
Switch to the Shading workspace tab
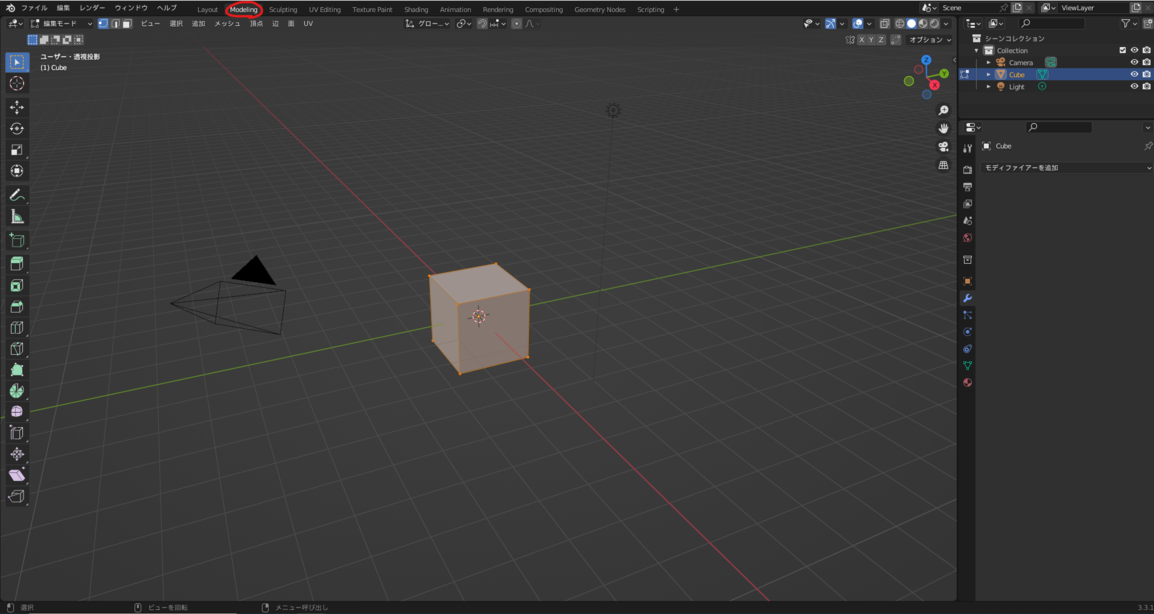416,10
